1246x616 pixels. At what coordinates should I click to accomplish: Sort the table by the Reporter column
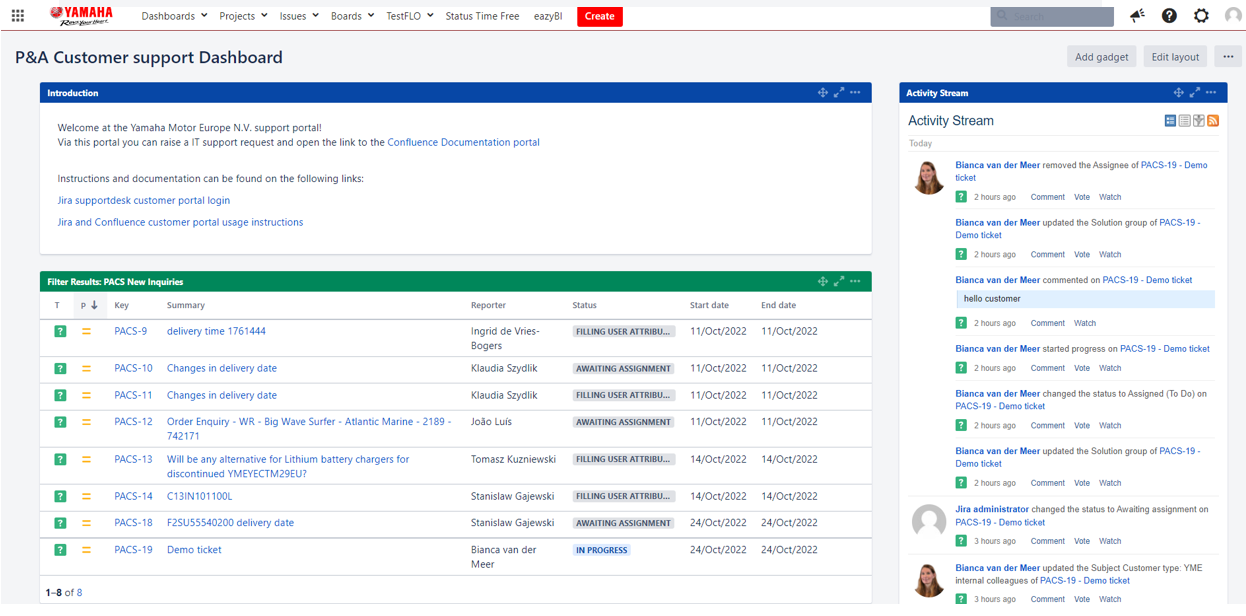(489, 305)
